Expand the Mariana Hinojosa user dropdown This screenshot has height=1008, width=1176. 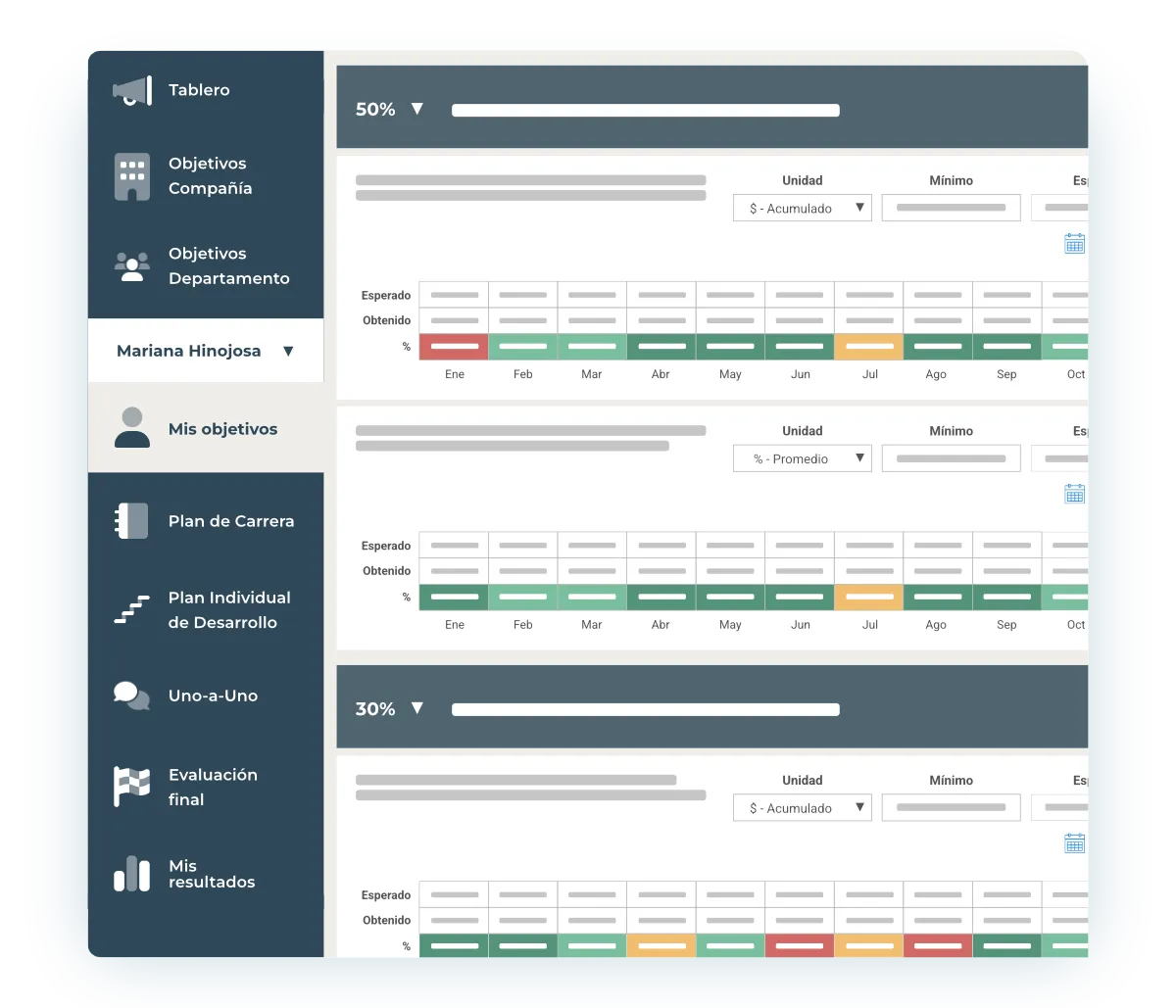point(287,351)
